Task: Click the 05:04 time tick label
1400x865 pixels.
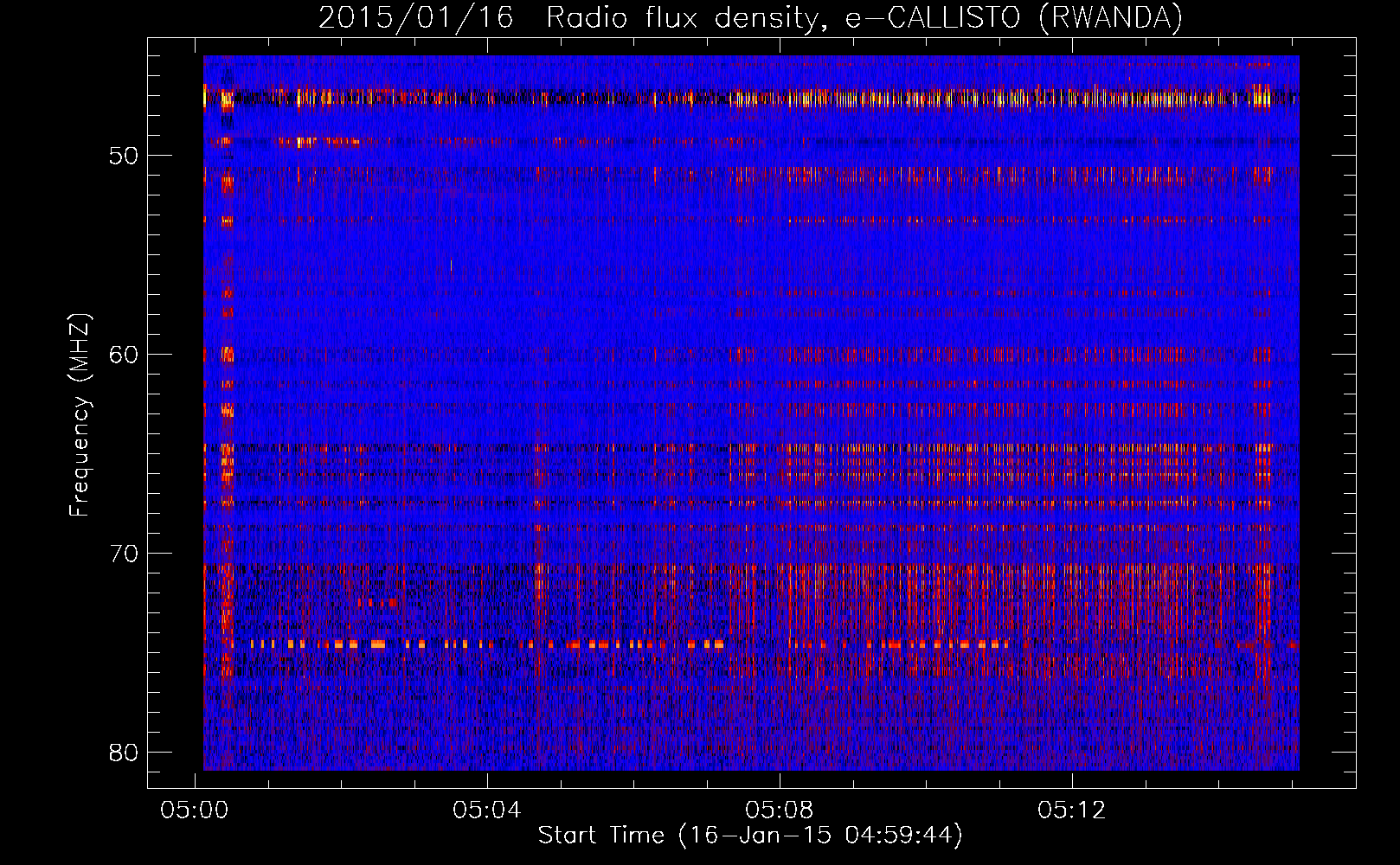Action: pyautogui.click(x=487, y=810)
